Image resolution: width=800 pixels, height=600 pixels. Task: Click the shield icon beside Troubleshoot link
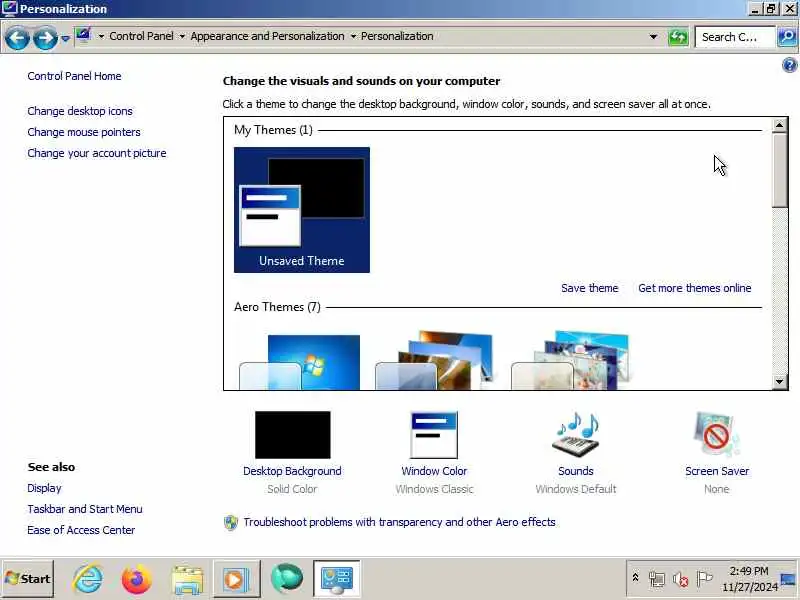pos(231,522)
